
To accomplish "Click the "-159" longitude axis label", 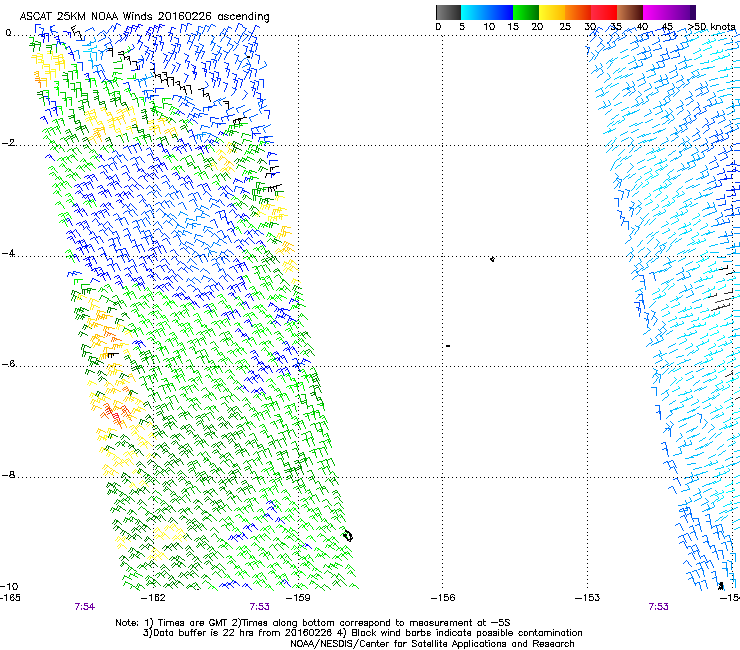I will point(298,598).
